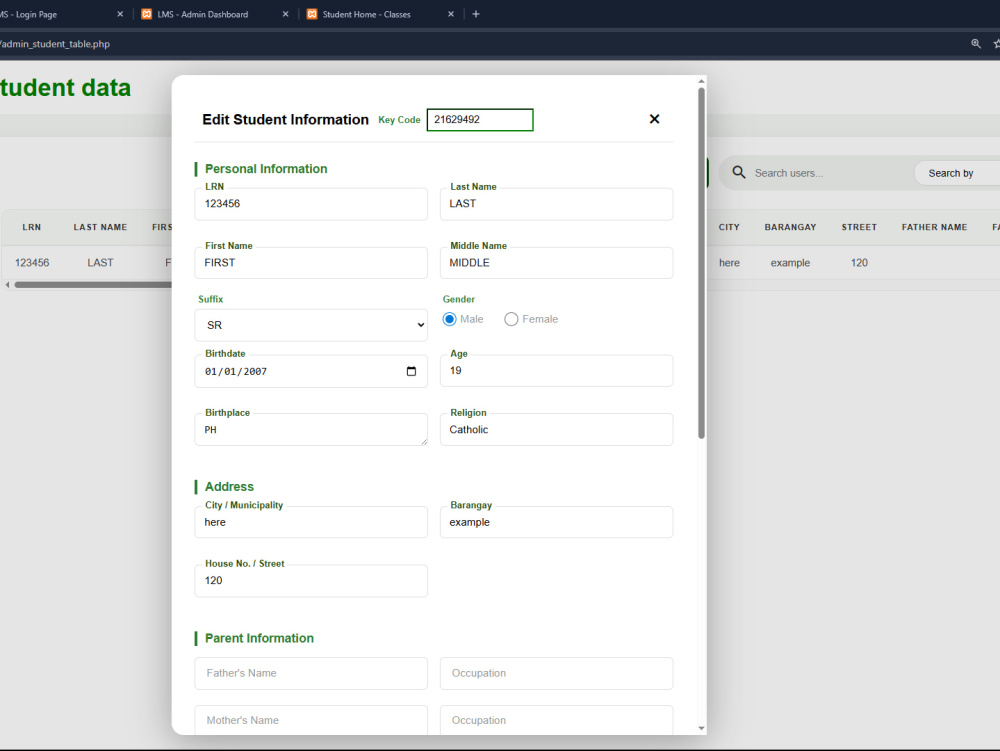Click the Middle Name input field

(556, 263)
